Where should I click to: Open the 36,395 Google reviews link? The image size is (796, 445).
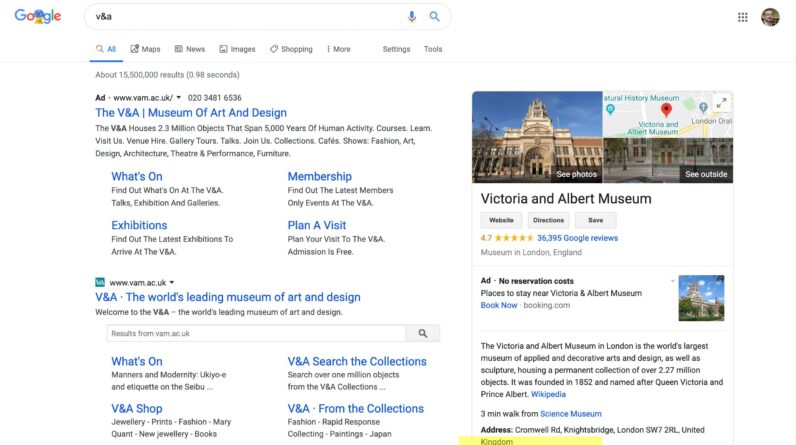[577, 238]
